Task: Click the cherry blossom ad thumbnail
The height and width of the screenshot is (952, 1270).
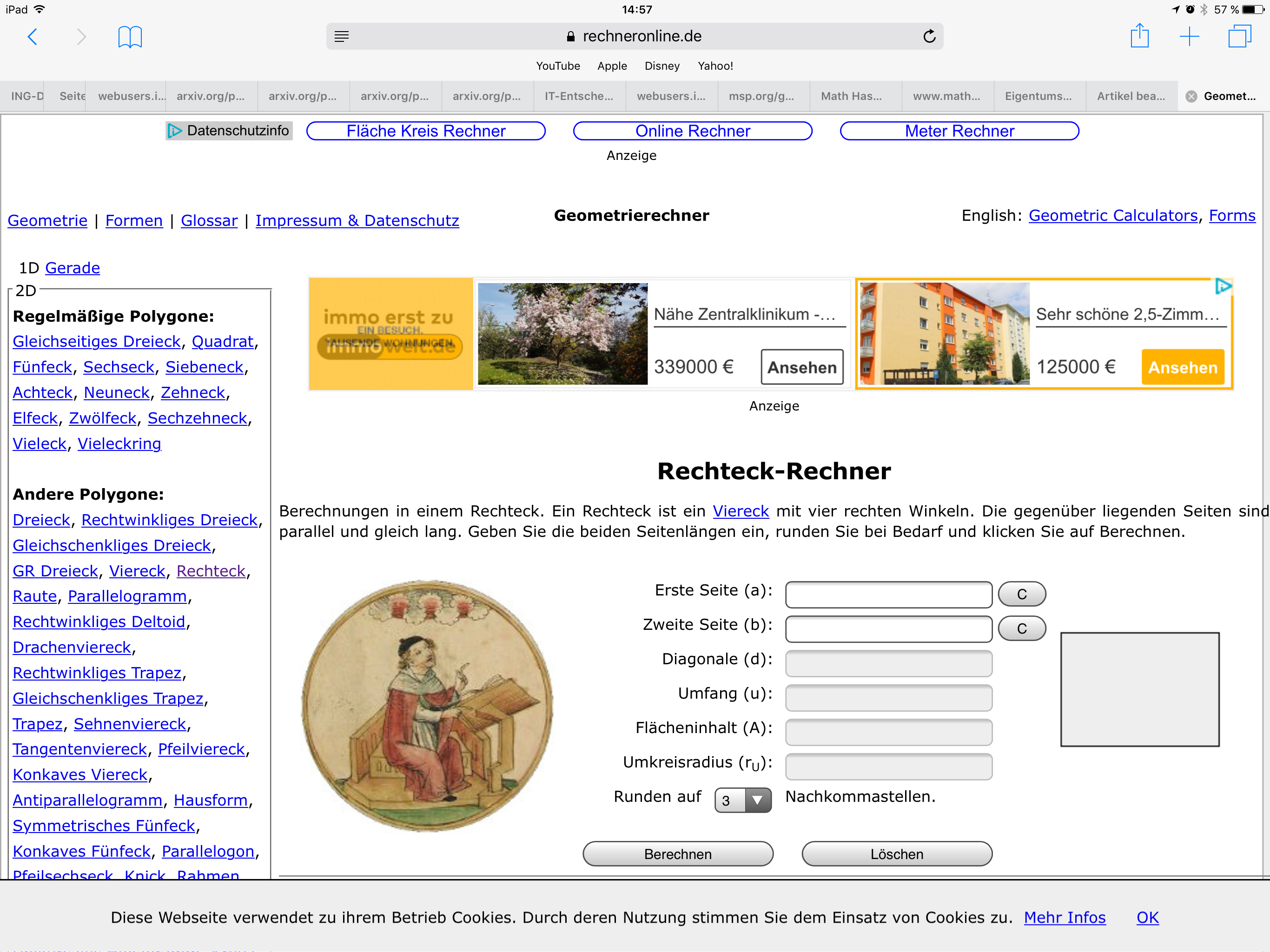Action: [x=562, y=334]
